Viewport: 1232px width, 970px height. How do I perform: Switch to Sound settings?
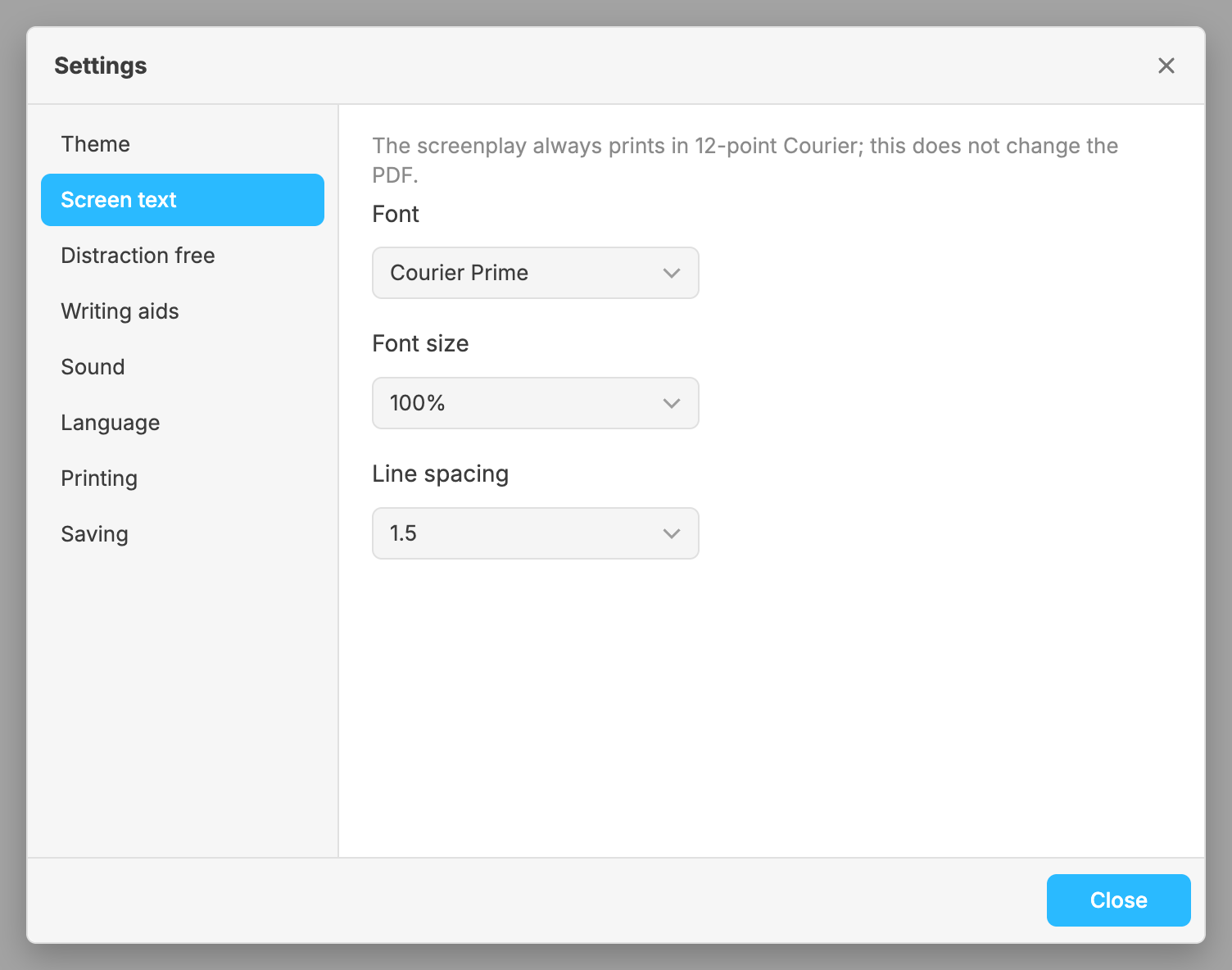point(183,367)
